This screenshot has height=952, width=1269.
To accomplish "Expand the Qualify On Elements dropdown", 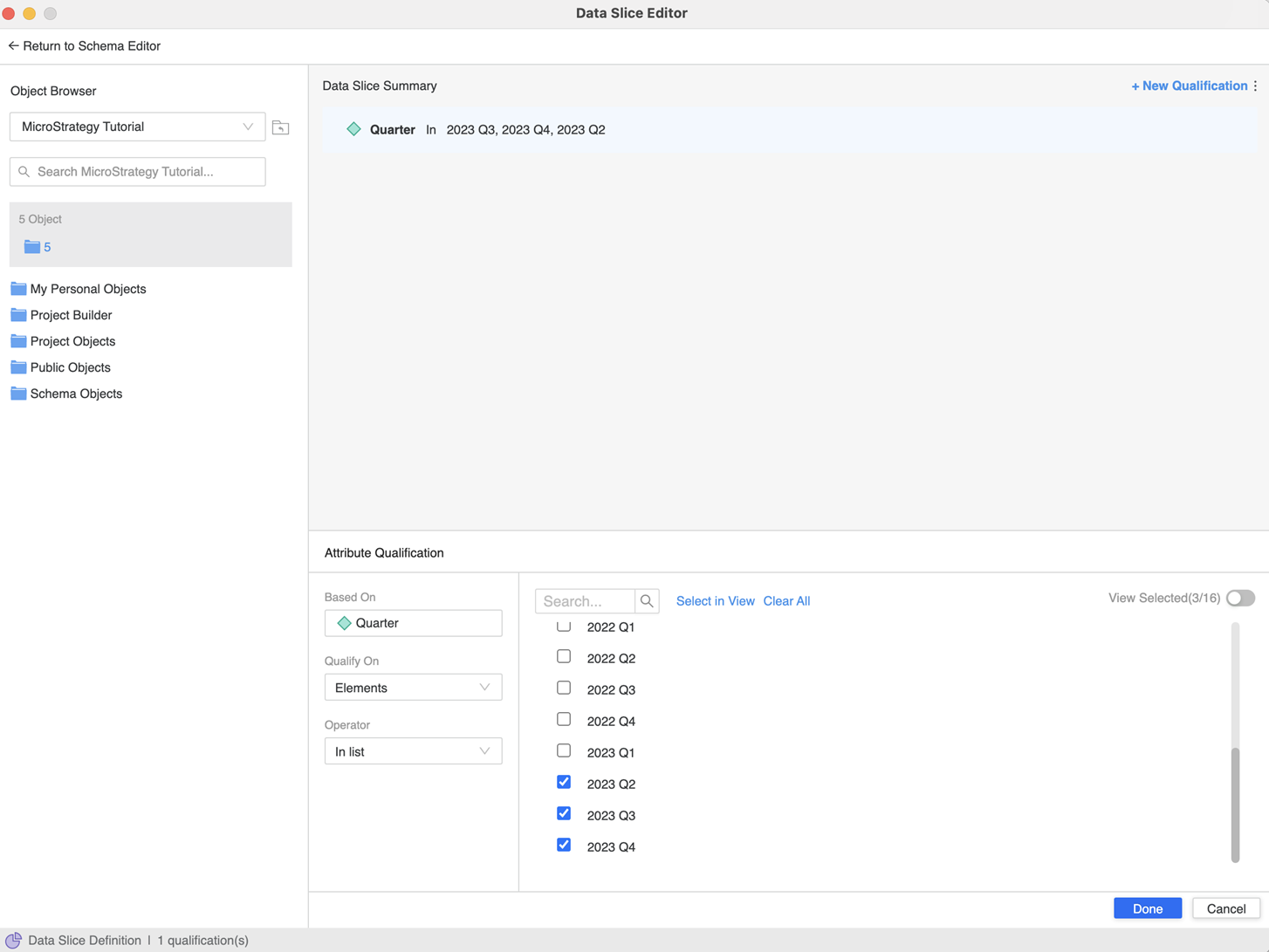I will click(x=413, y=688).
